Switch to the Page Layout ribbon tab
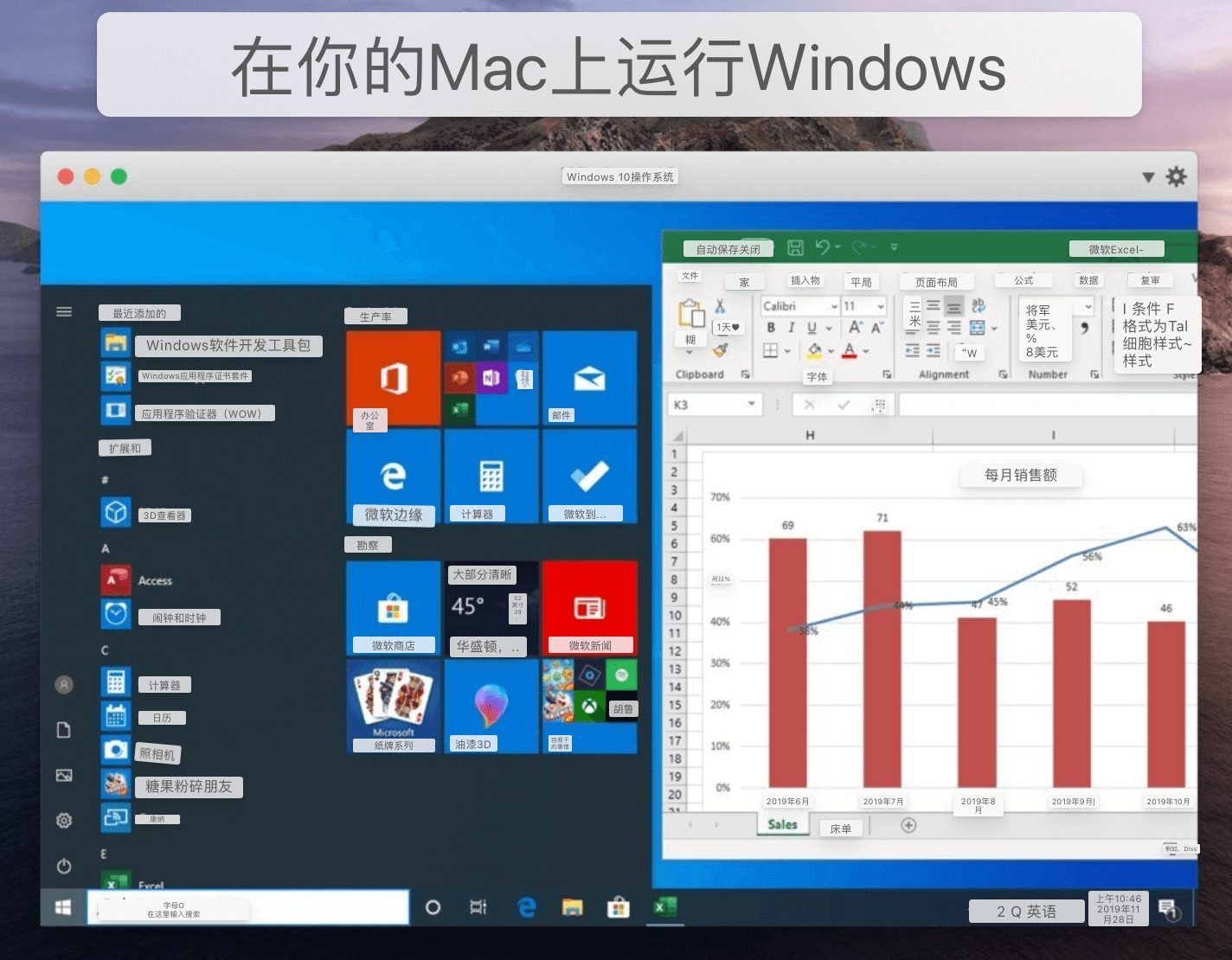This screenshot has width=1232, height=960. click(x=936, y=282)
